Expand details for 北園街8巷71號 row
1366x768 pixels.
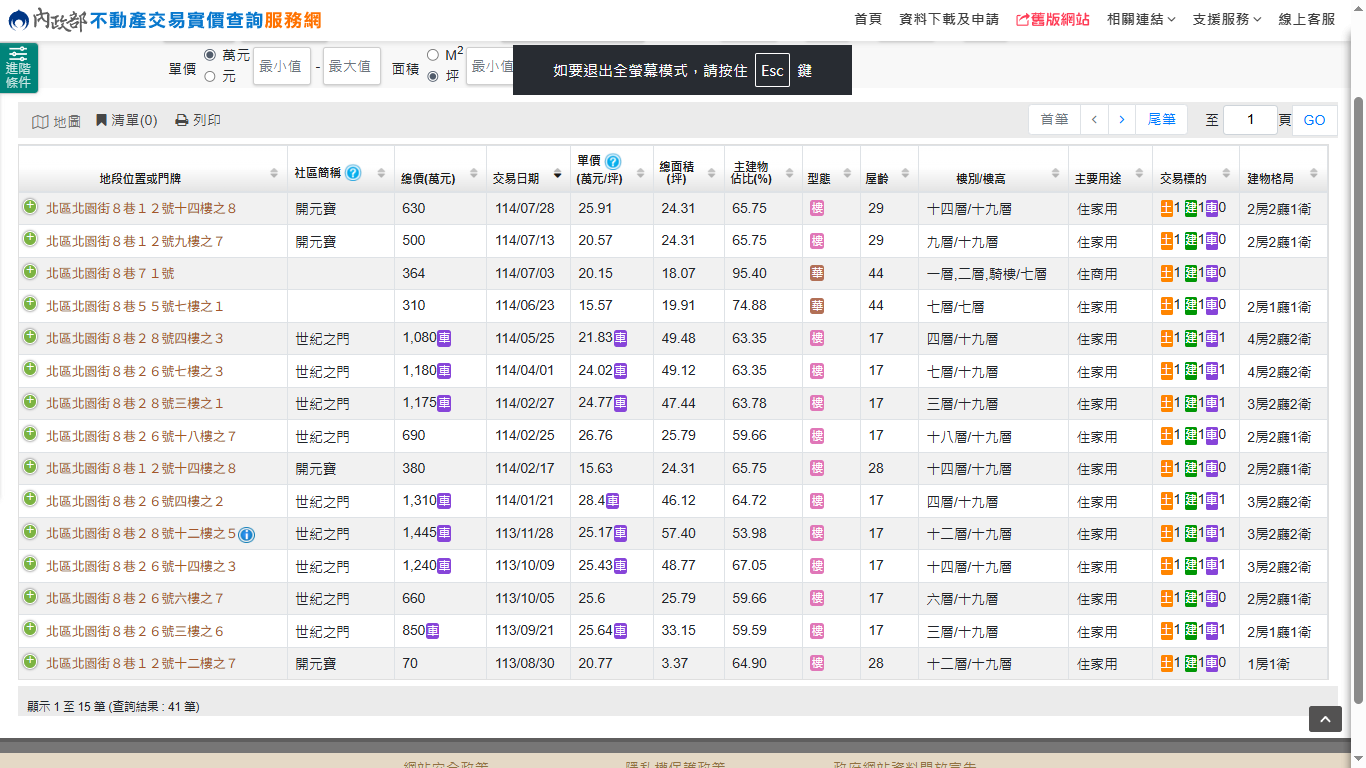click(x=30, y=272)
